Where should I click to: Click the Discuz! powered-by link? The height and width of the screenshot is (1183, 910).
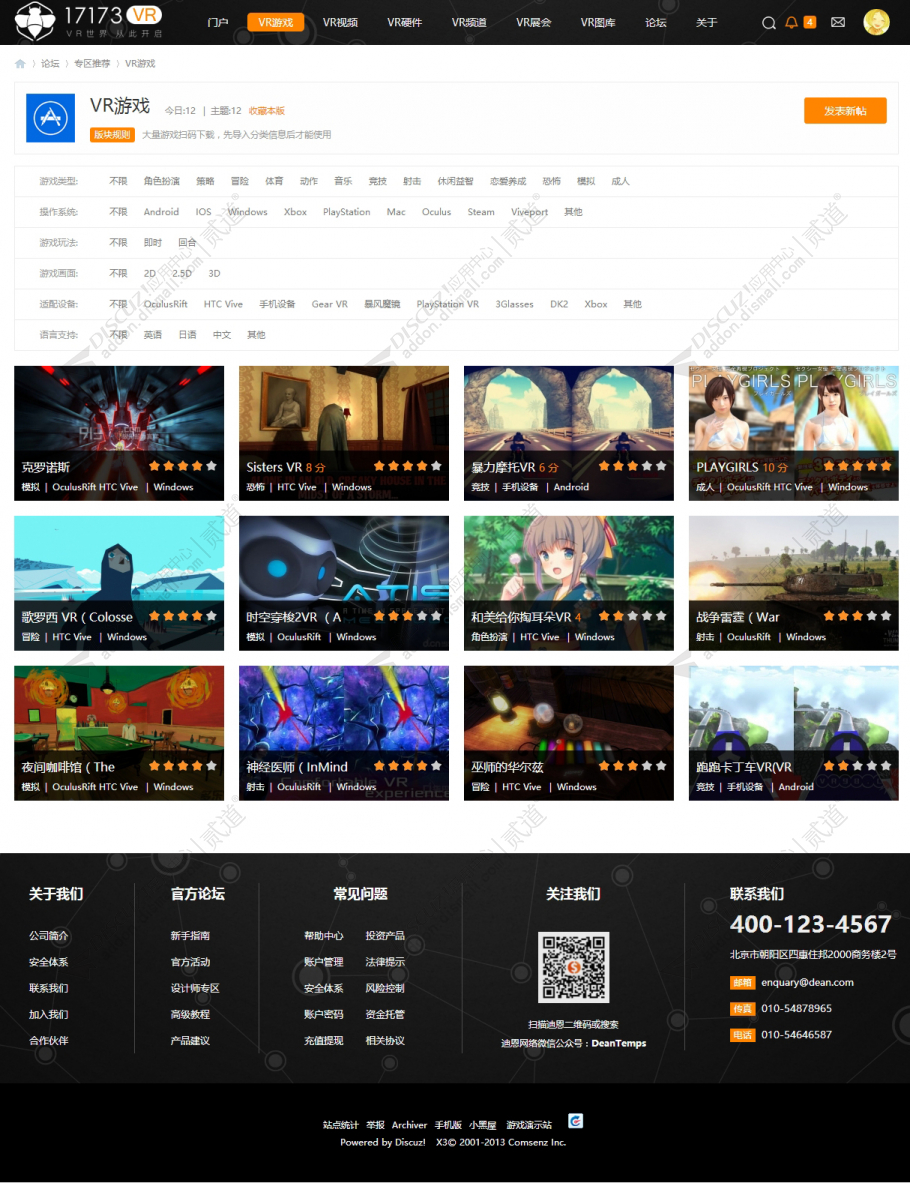tap(410, 1142)
